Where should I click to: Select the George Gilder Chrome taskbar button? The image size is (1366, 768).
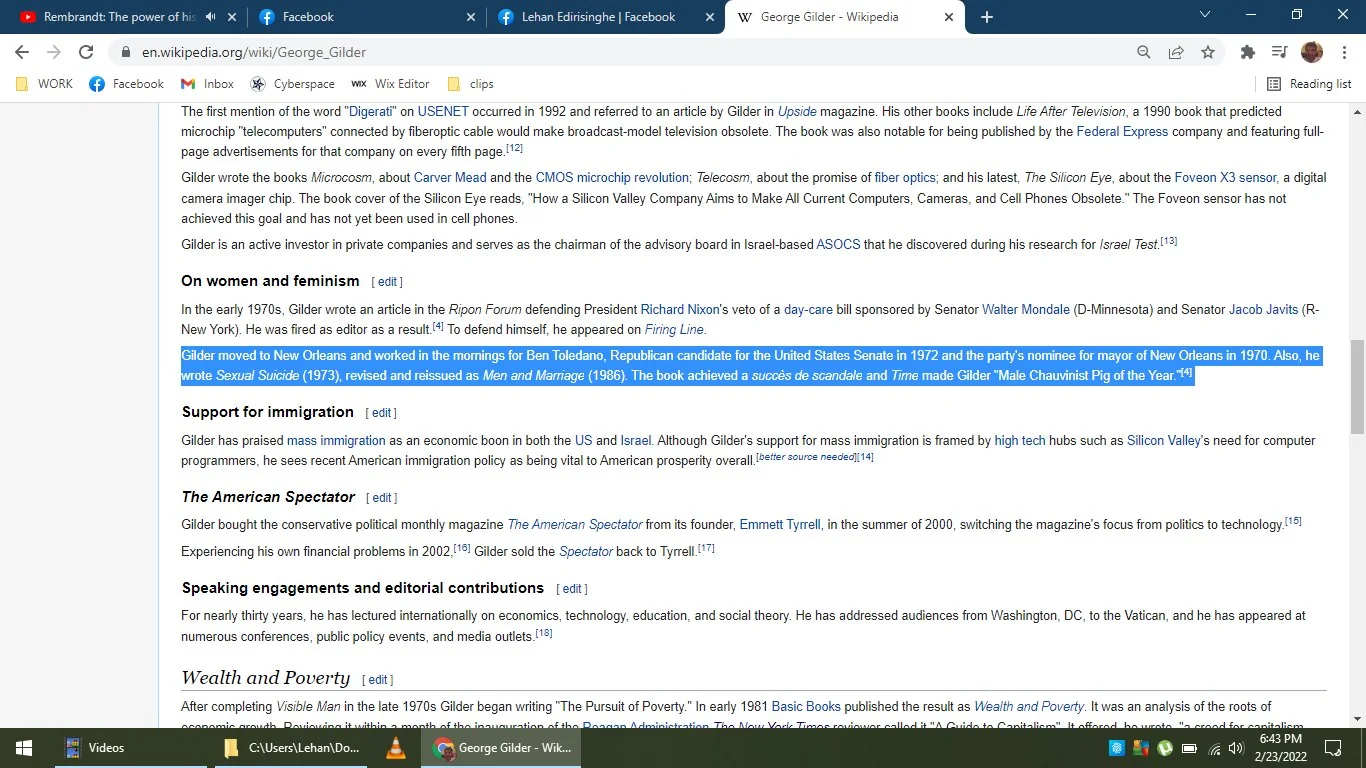pyautogui.click(x=503, y=748)
